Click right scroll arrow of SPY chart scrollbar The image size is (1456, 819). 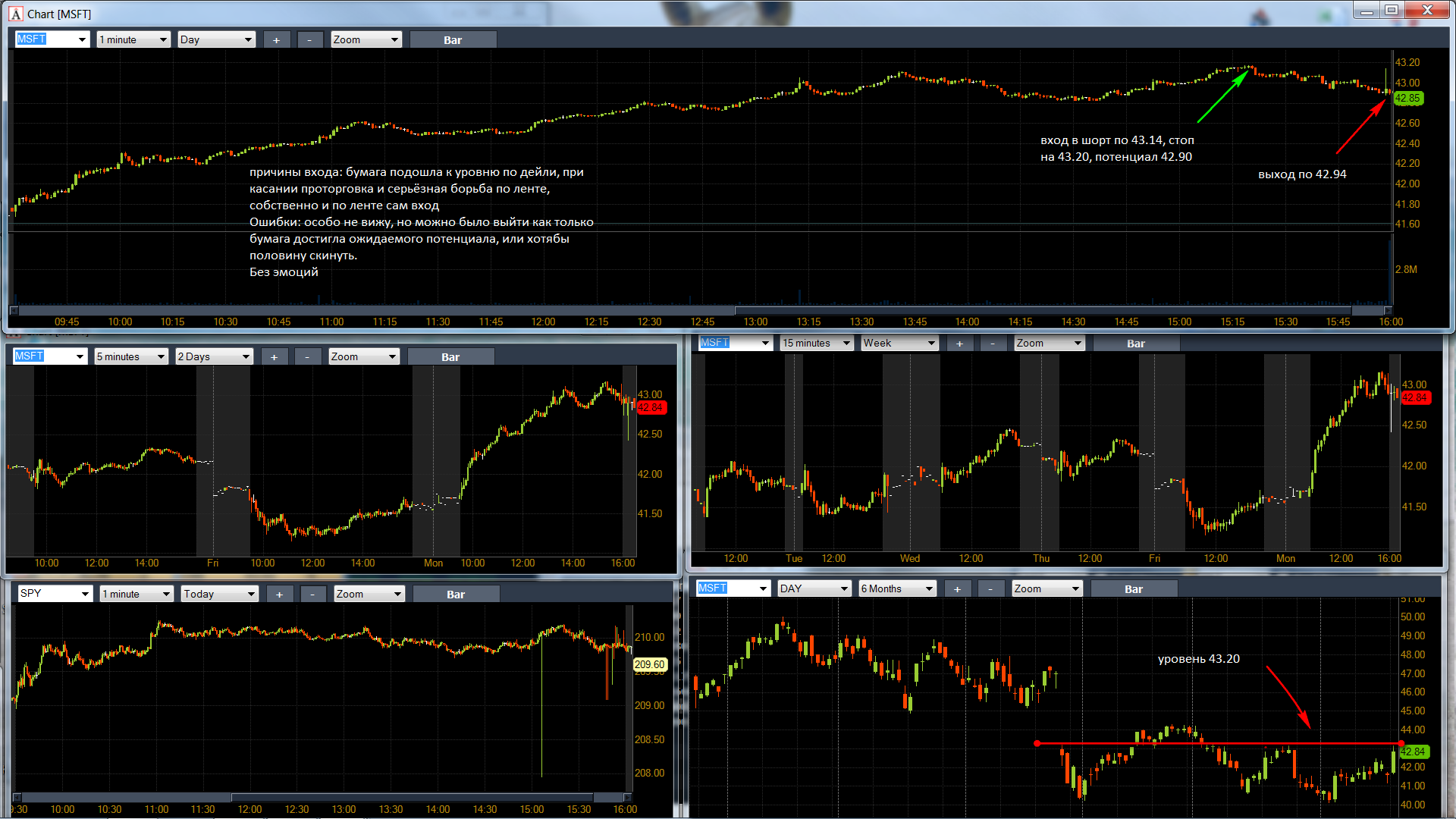[628, 797]
